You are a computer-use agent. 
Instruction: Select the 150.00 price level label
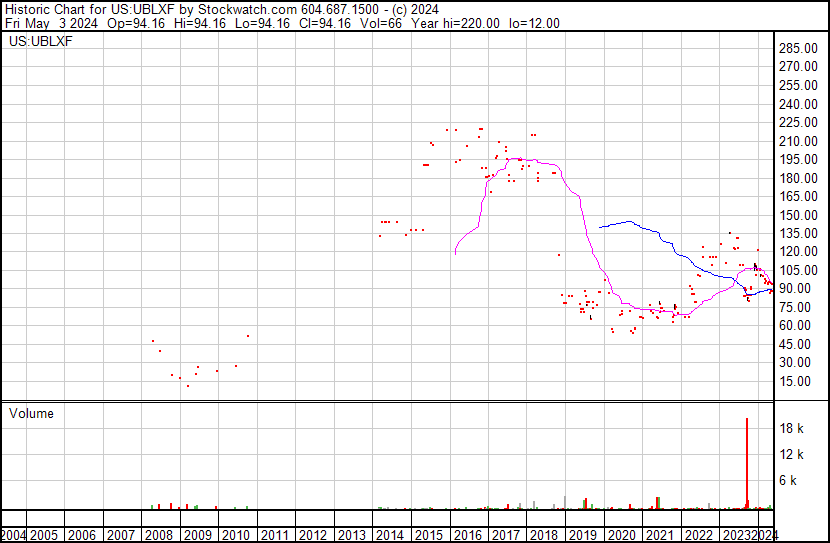pyautogui.click(x=802, y=215)
